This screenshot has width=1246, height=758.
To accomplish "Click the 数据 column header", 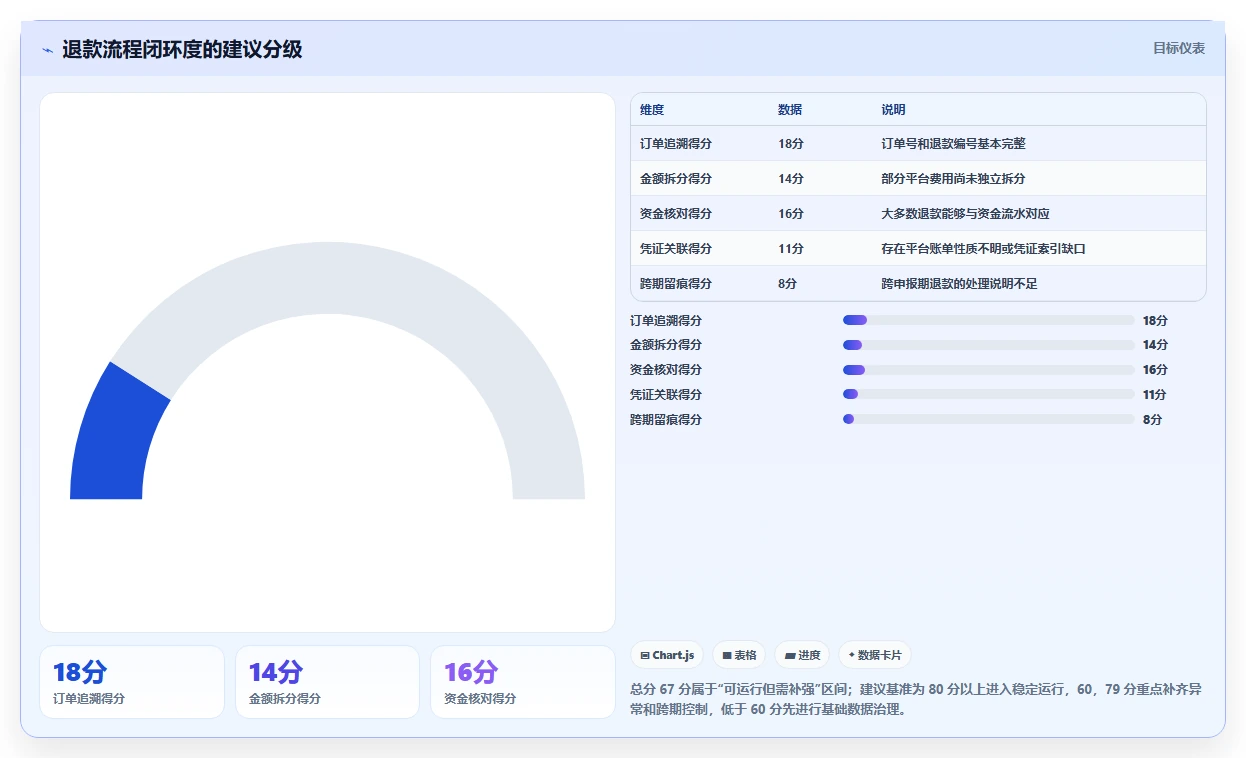I will [x=790, y=110].
